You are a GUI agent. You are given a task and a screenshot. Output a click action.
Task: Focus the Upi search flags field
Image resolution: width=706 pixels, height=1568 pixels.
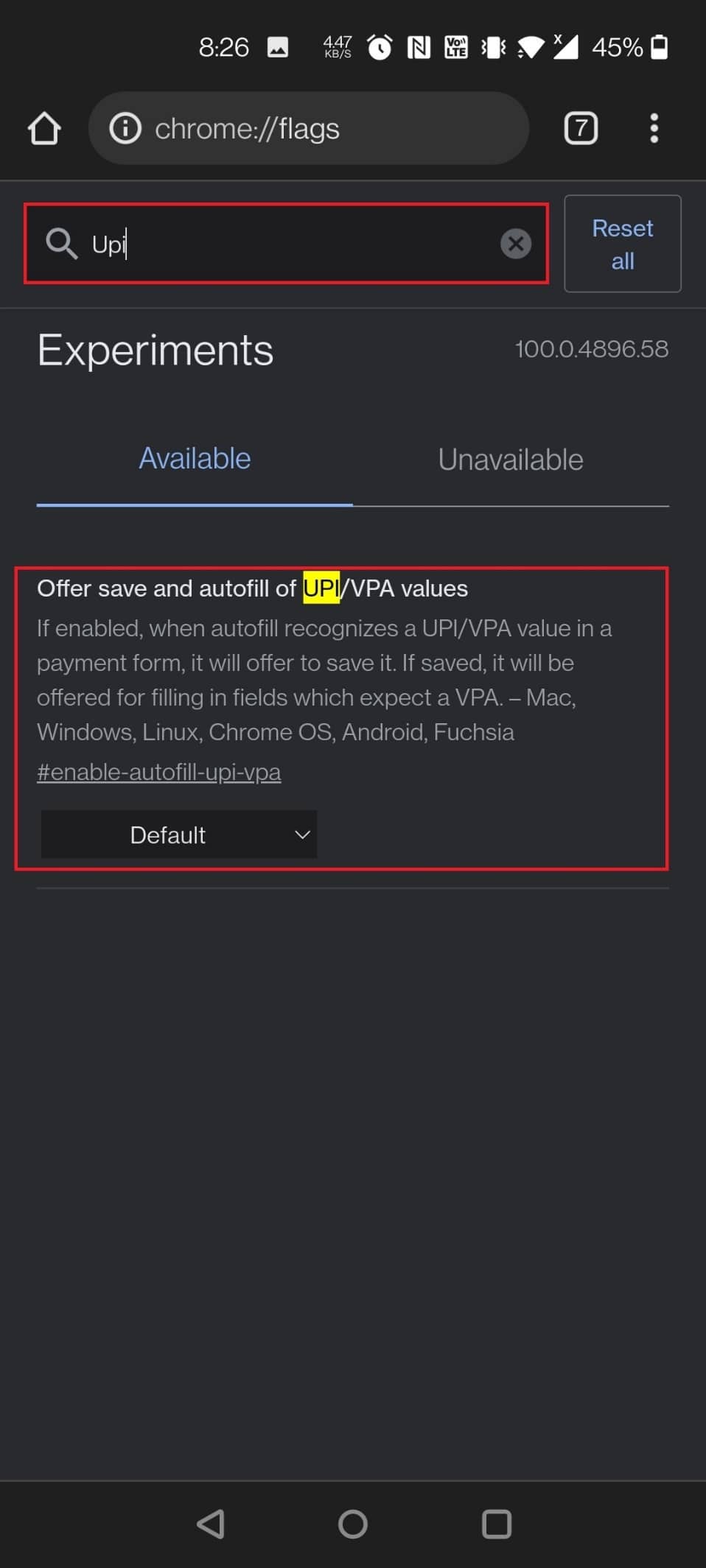[x=295, y=244]
